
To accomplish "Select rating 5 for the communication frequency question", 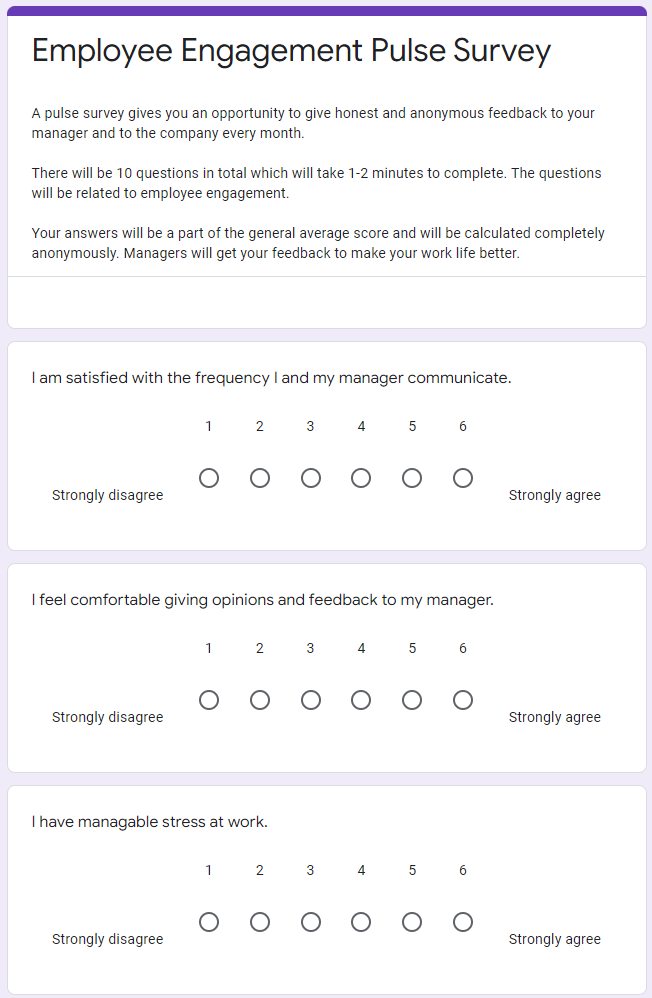I will (412, 478).
